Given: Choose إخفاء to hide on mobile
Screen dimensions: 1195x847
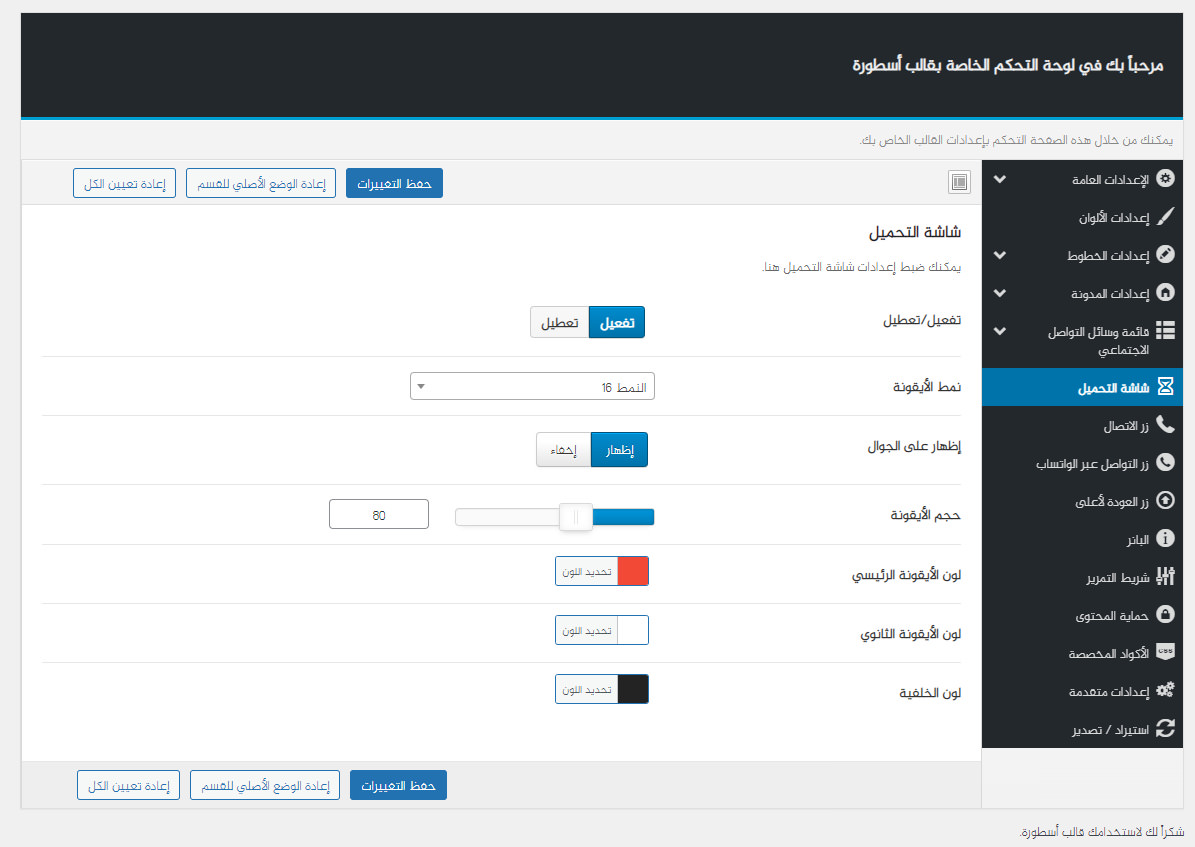Looking at the screenshot, I should [564, 450].
